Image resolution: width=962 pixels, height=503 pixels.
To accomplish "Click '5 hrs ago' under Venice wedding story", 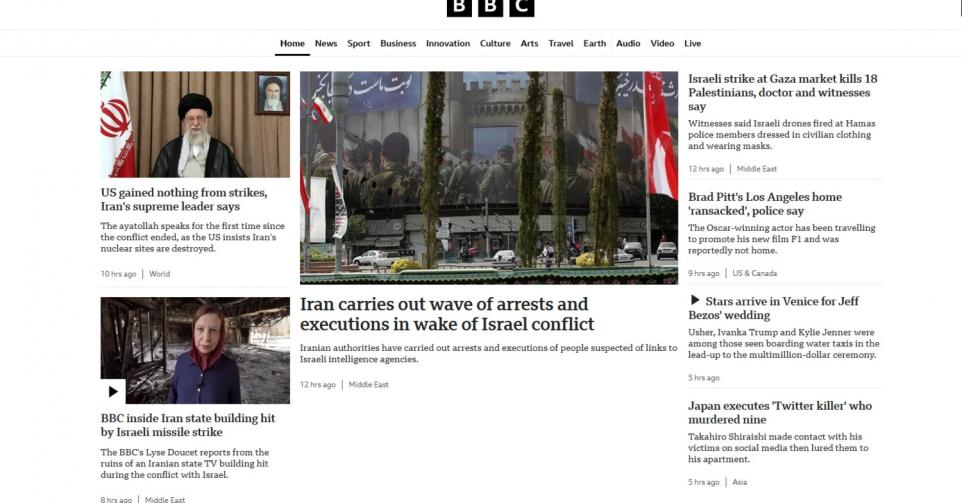I will pos(704,378).
